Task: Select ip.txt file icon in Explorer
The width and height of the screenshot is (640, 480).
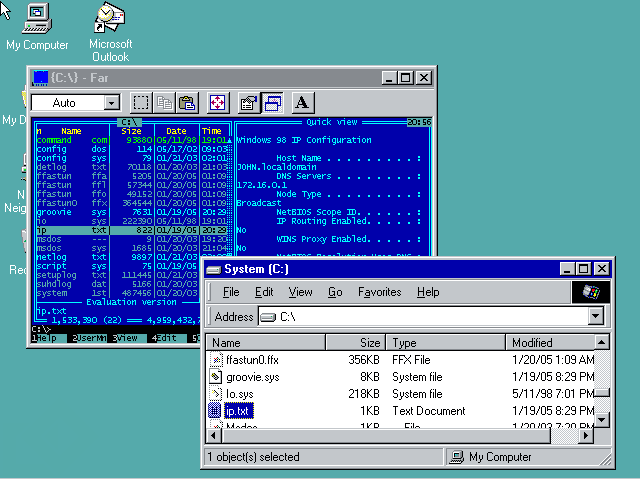Action: click(x=215, y=411)
